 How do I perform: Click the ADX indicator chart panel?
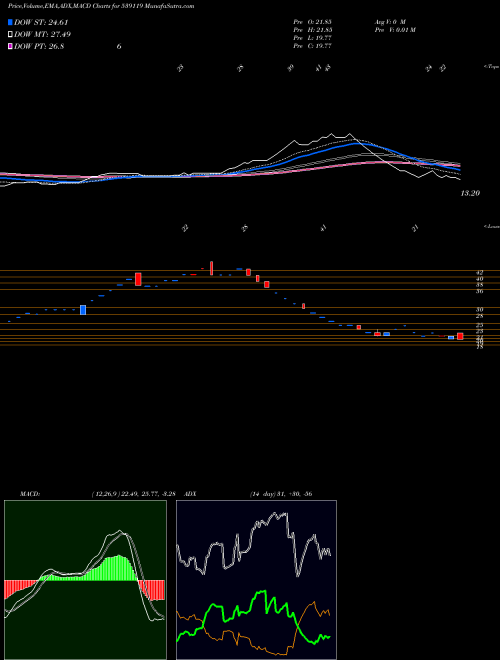tap(256, 580)
